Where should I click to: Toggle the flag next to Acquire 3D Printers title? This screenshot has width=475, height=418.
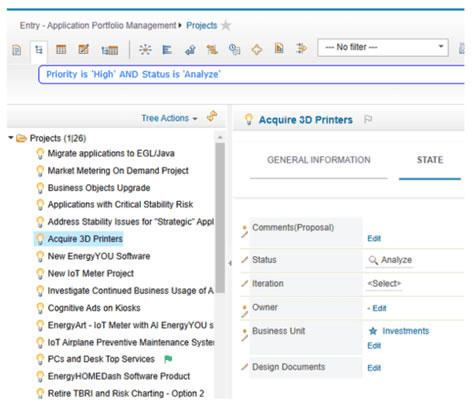click(x=368, y=119)
